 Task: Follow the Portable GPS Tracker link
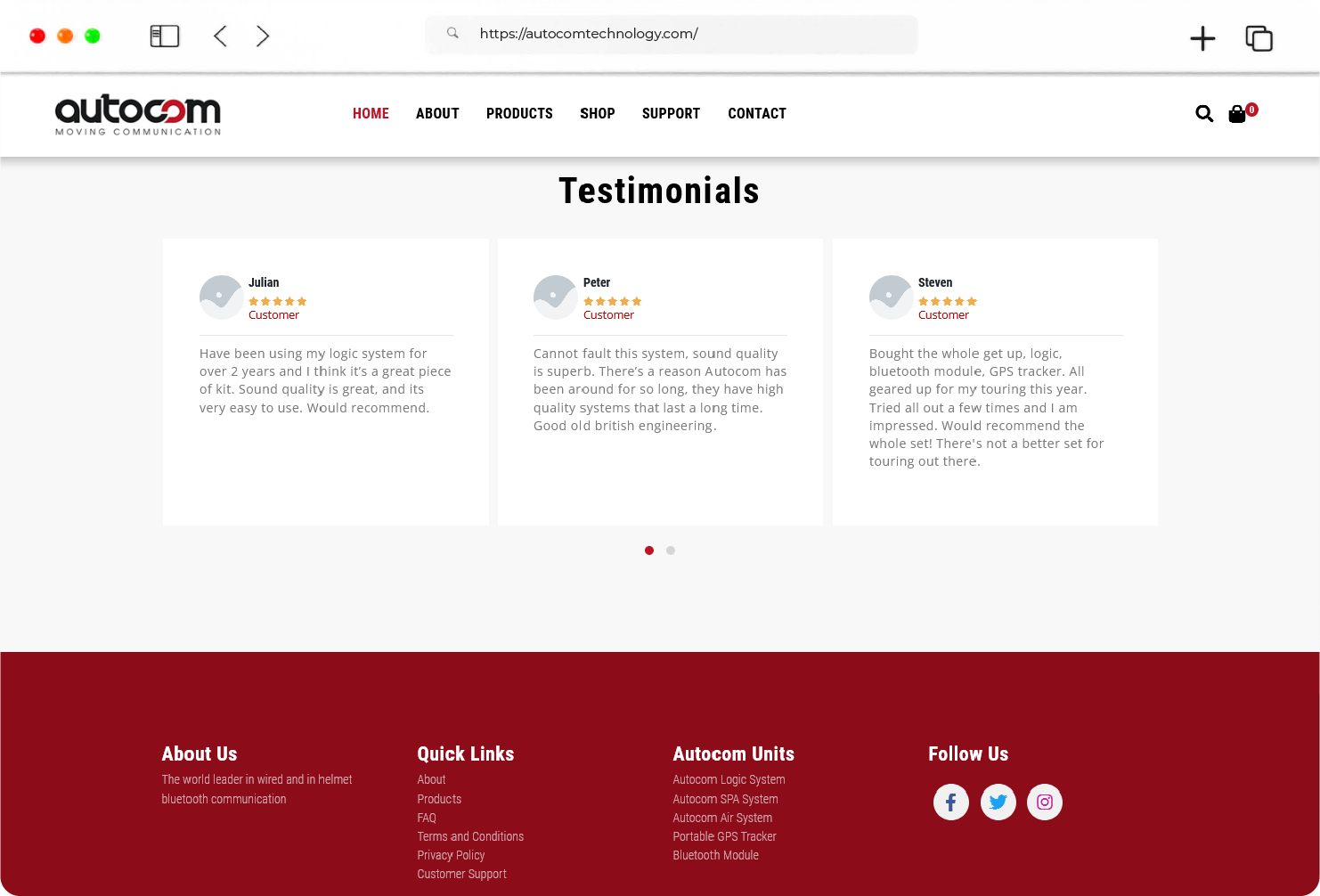pos(724,836)
